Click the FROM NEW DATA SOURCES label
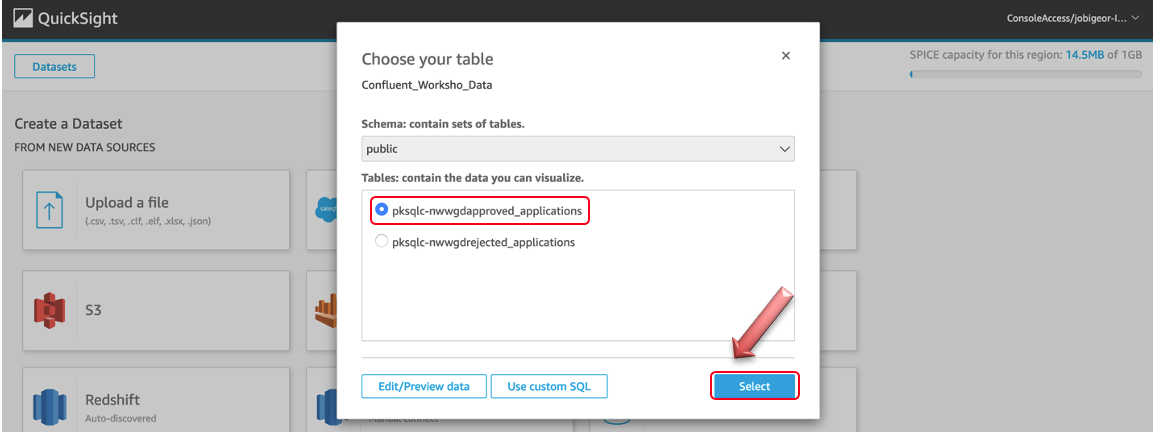This screenshot has height=432, width=1153. tap(85, 148)
